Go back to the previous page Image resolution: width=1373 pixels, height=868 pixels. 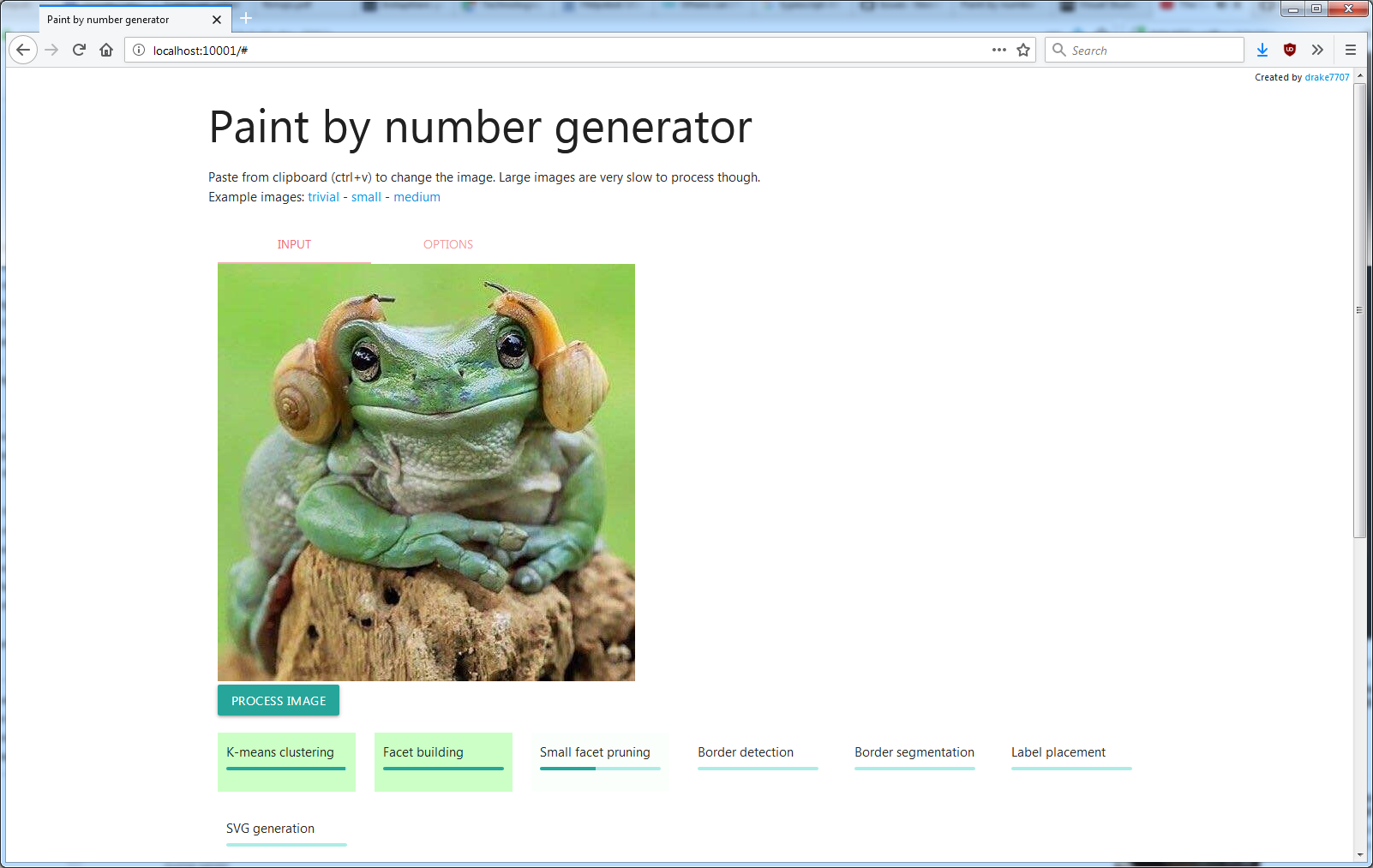pos(23,50)
